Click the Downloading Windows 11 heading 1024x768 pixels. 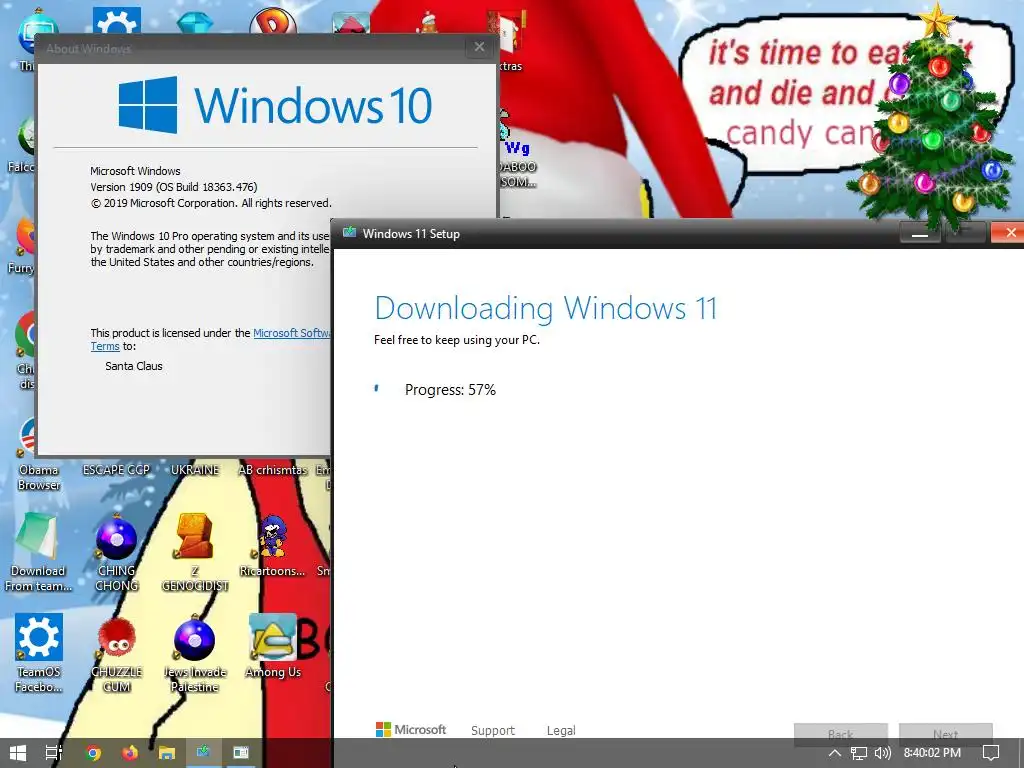click(x=546, y=308)
